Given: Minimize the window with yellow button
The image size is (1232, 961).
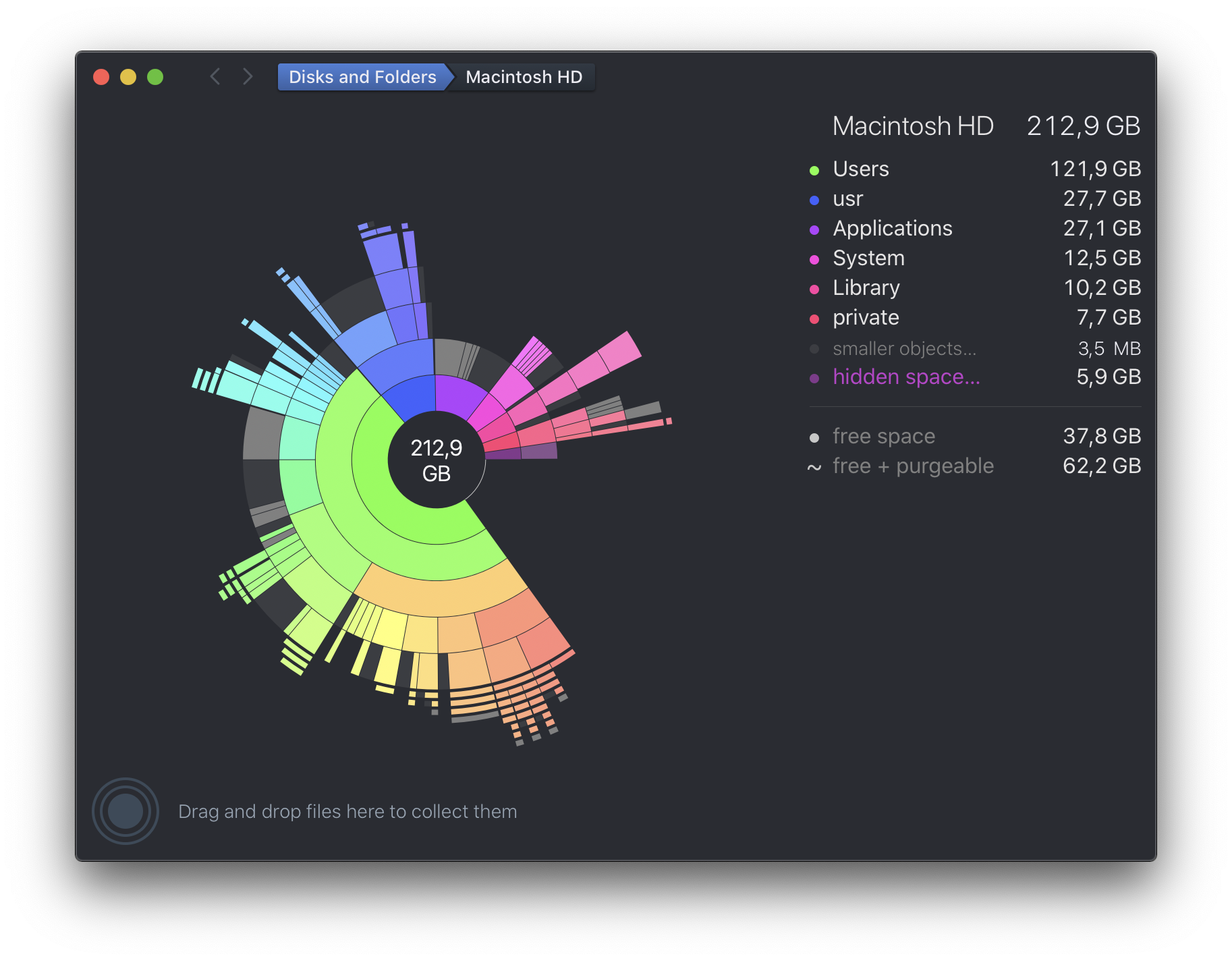Looking at the screenshot, I should (128, 77).
